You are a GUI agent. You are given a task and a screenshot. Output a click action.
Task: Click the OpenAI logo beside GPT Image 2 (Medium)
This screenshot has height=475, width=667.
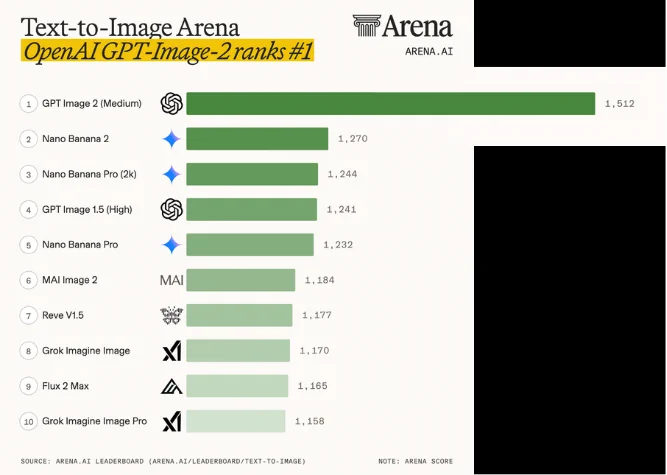tap(171, 103)
